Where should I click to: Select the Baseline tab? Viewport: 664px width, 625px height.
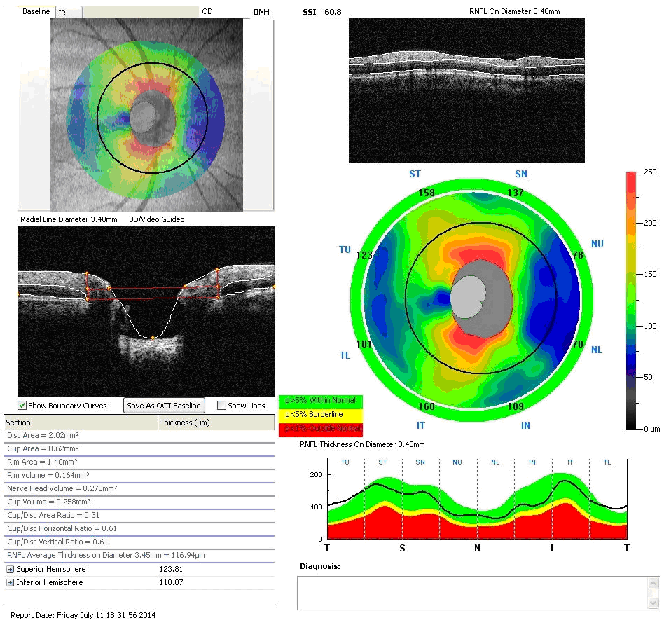click(31, 10)
